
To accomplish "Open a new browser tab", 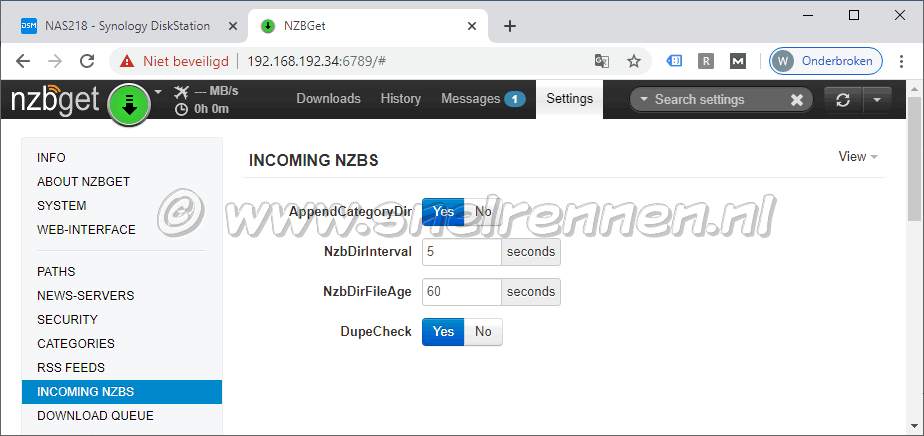I will click(510, 26).
